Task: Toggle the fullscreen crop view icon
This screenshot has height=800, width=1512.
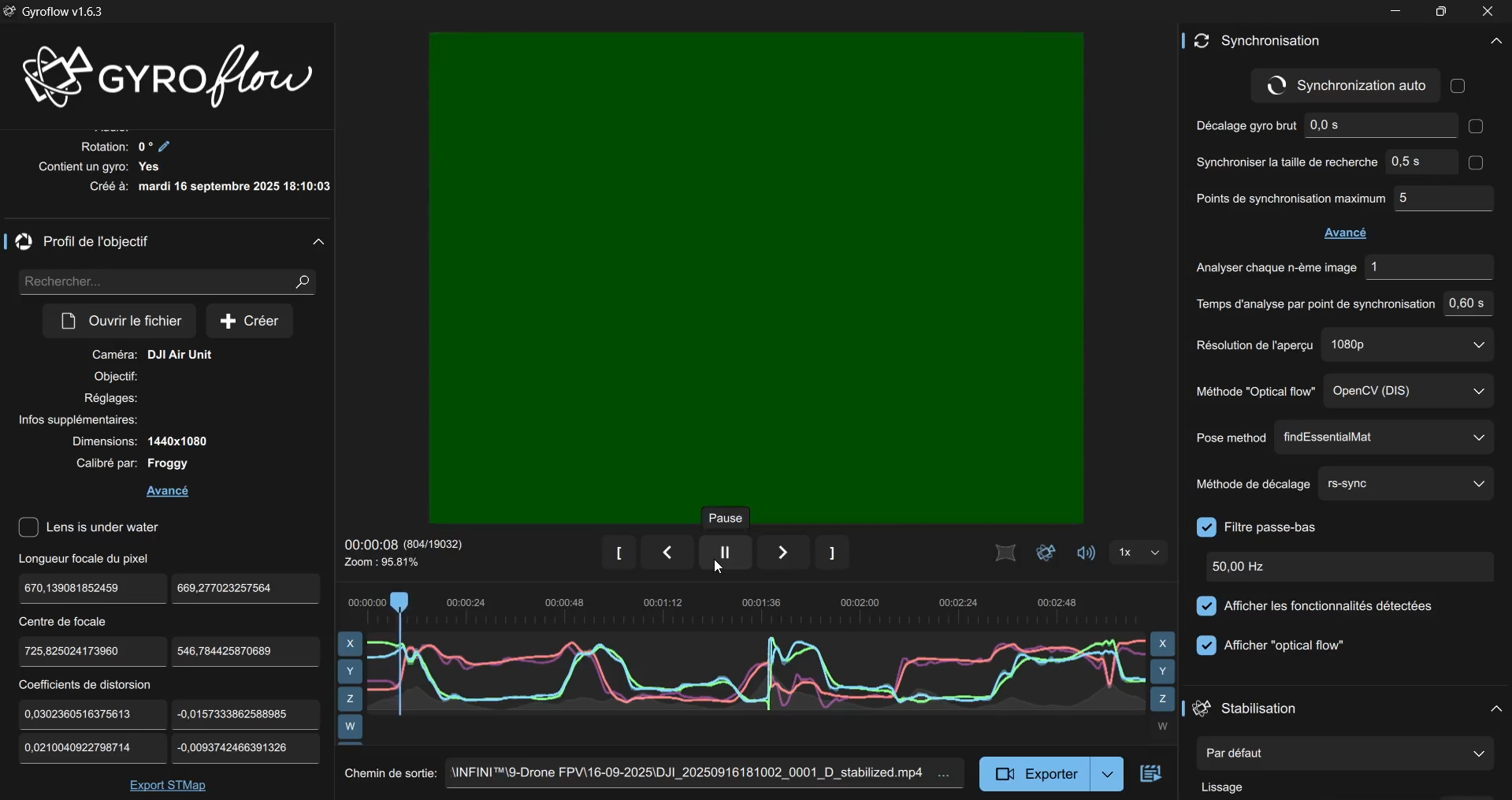Action: (x=1005, y=553)
